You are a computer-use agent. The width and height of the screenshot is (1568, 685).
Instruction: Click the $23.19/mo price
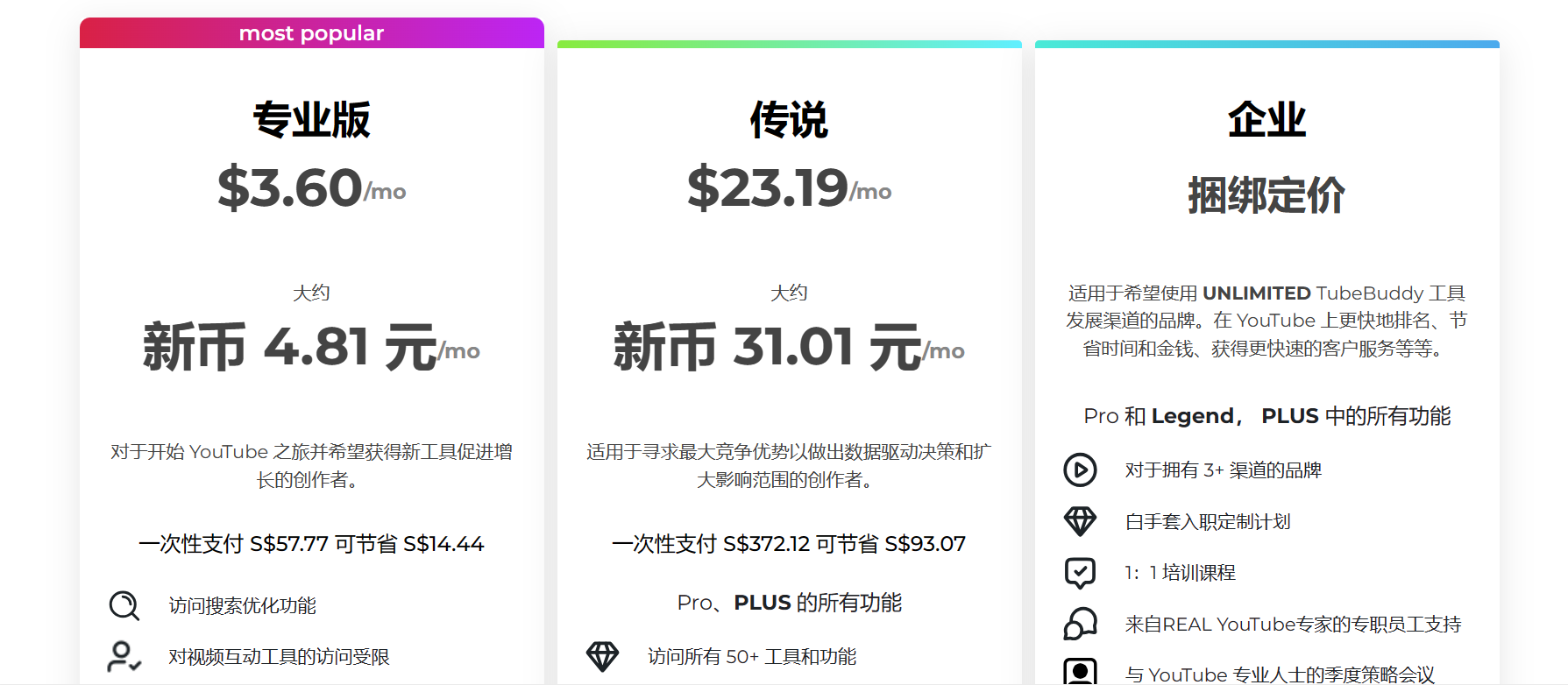point(789,188)
